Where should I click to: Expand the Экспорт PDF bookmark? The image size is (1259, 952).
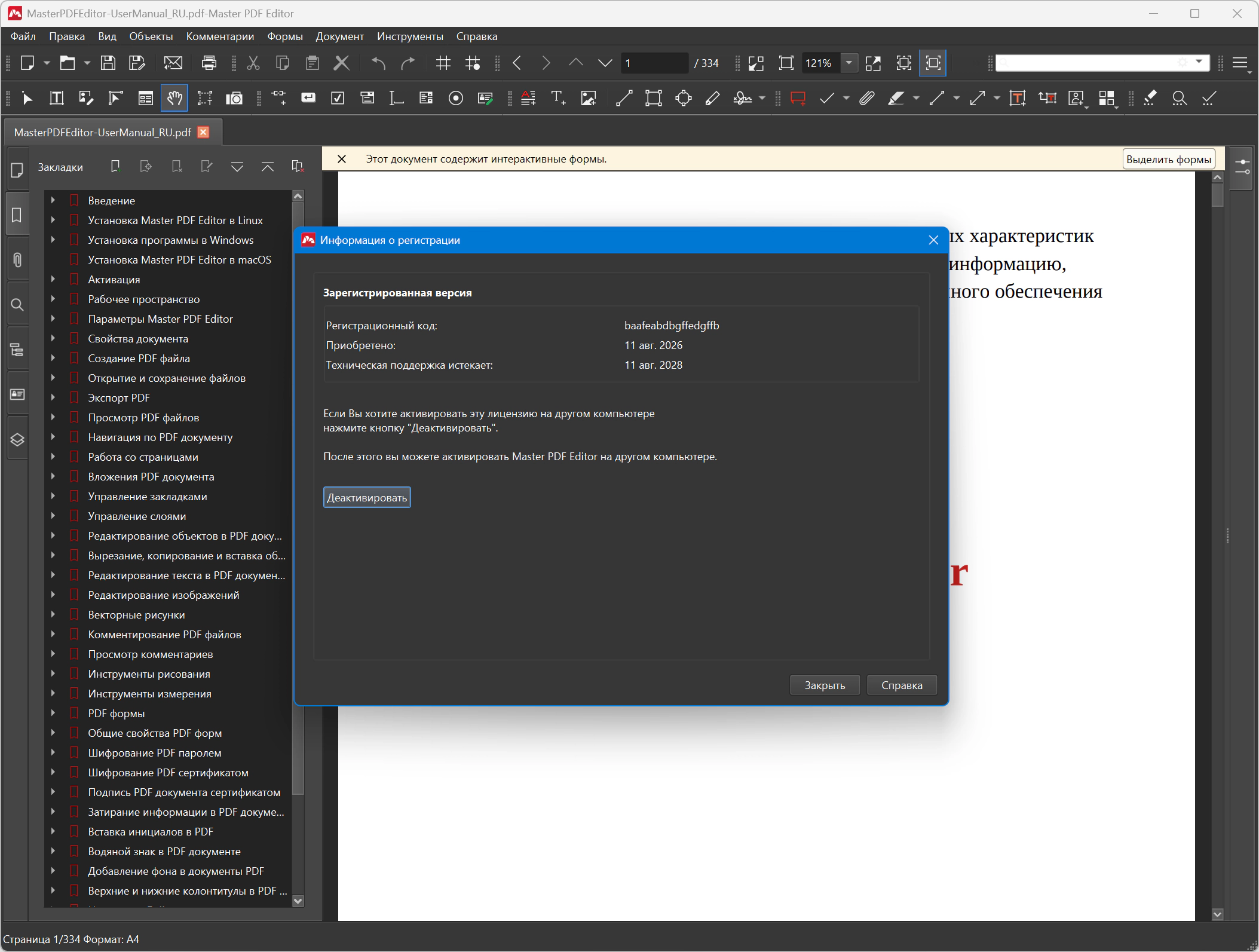[53, 397]
